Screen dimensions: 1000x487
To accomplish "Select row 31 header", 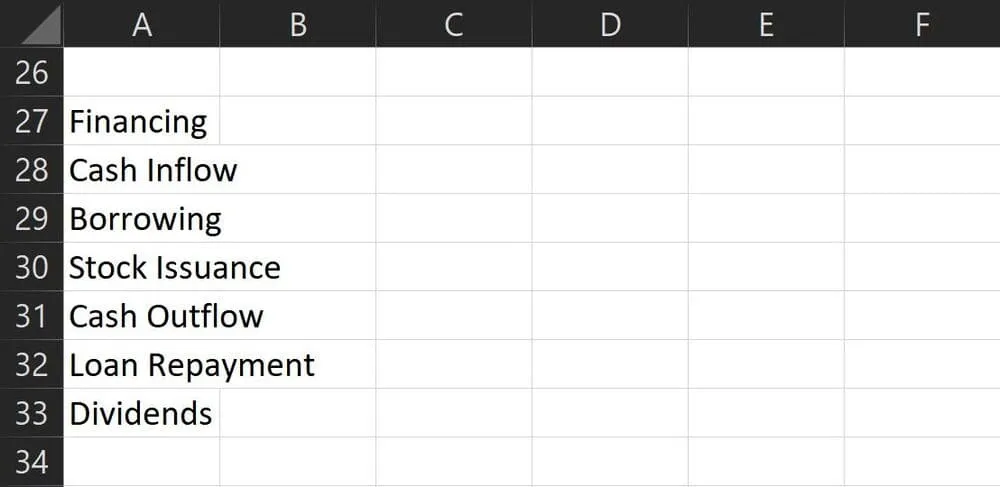I will tap(32, 316).
